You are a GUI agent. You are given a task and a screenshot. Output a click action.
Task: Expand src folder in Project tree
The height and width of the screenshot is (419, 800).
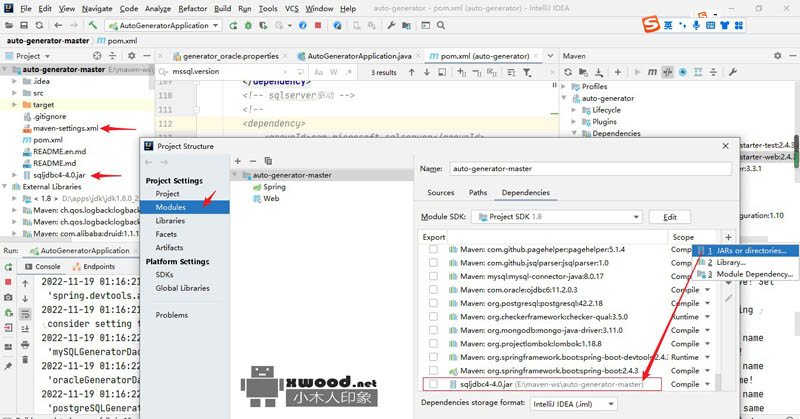[x=14, y=93]
